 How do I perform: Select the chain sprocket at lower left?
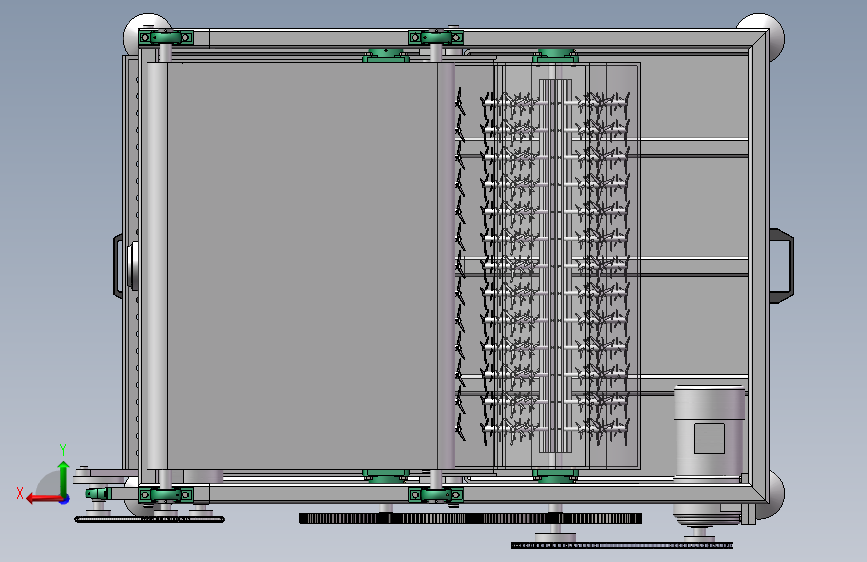pos(149,519)
